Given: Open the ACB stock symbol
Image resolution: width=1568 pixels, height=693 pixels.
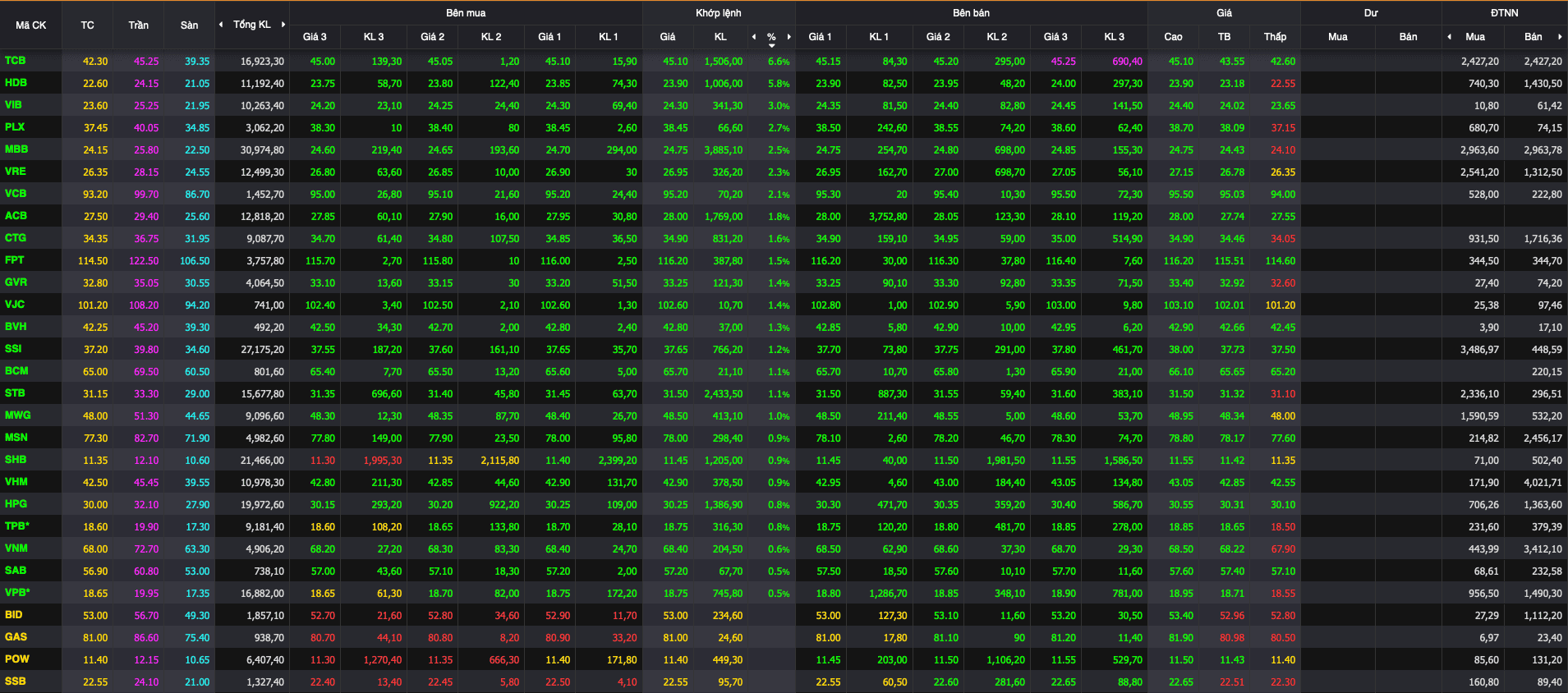Looking at the screenshot, I should 16,216.
